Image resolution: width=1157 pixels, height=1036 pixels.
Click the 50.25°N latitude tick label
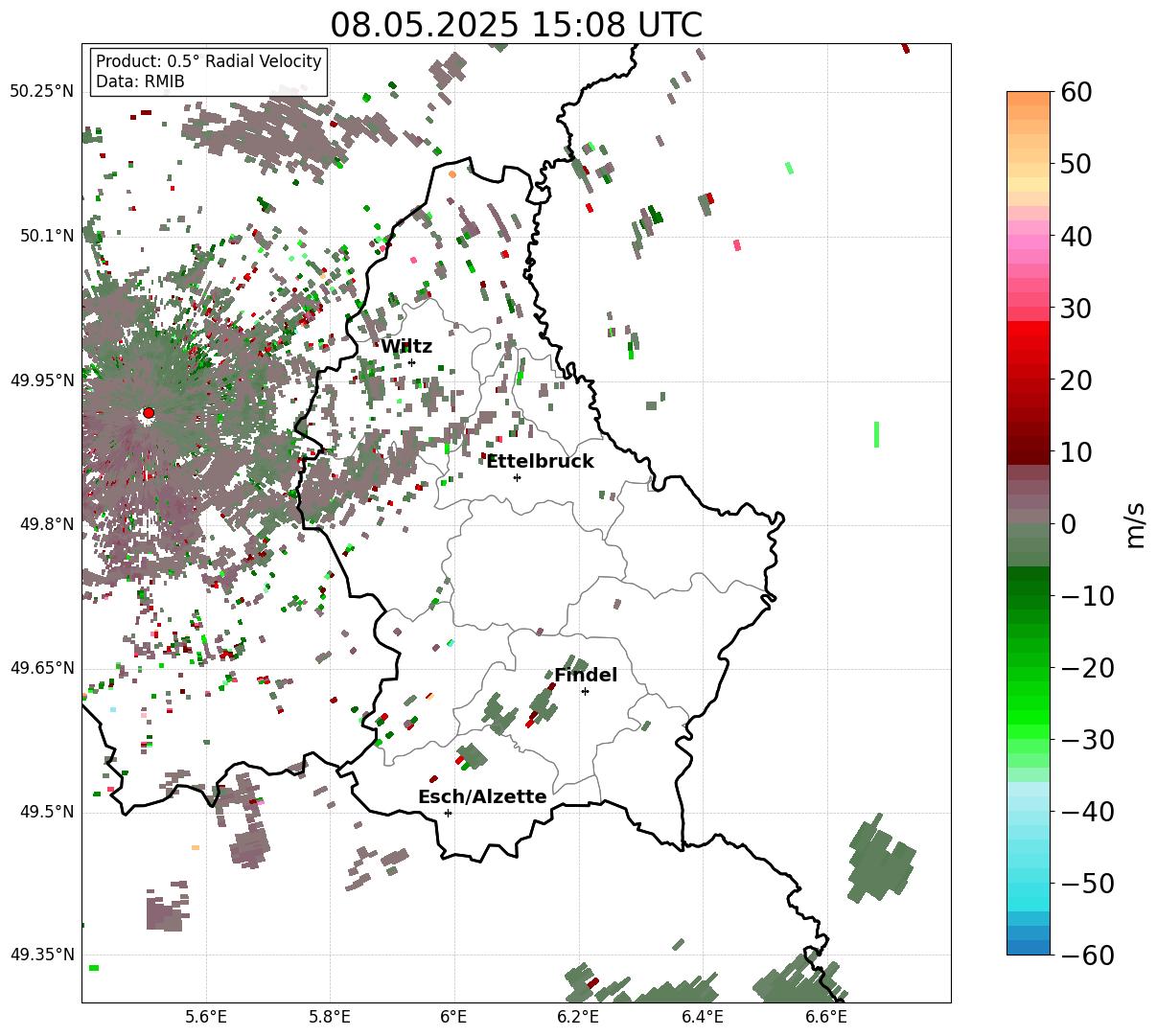coord(41,92)
